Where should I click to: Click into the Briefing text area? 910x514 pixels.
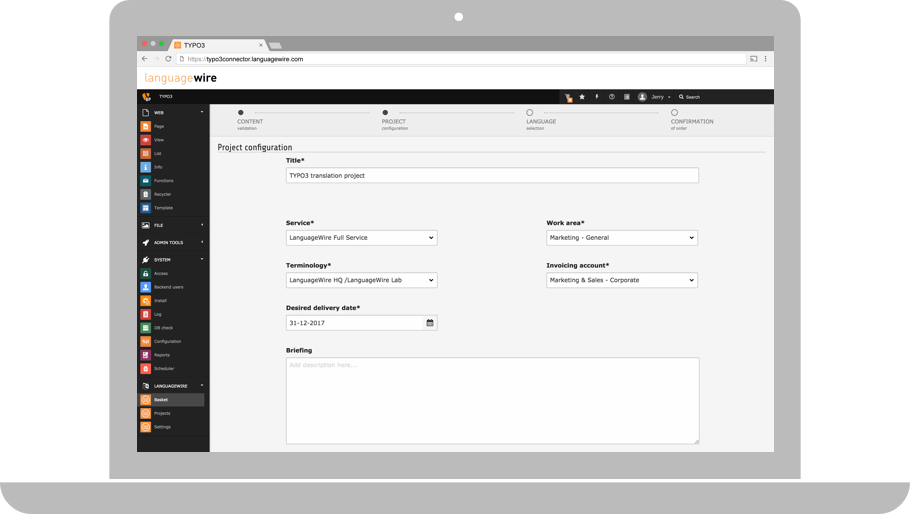pos(492,400)
